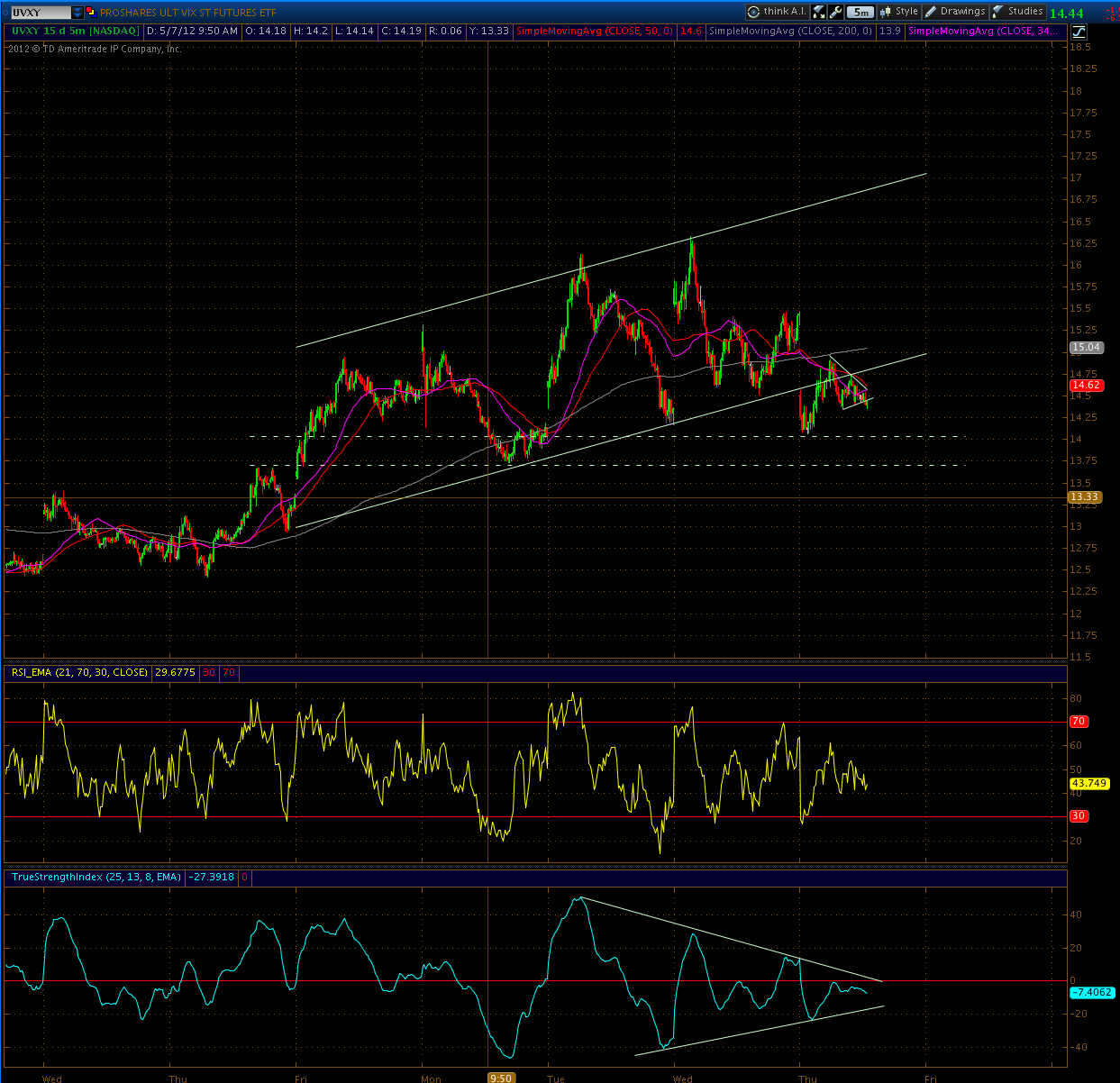Click the red 14.62 price bubble
1120x1083 pixels.
pyautogui.click(x=1086, y=385)
